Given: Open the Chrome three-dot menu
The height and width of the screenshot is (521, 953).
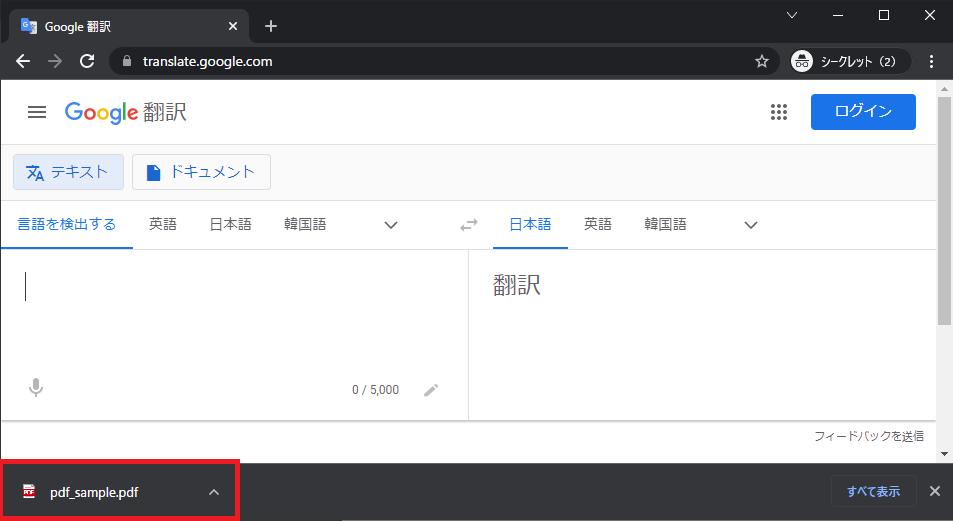Looking at the screenshot, I should (931, 61).
